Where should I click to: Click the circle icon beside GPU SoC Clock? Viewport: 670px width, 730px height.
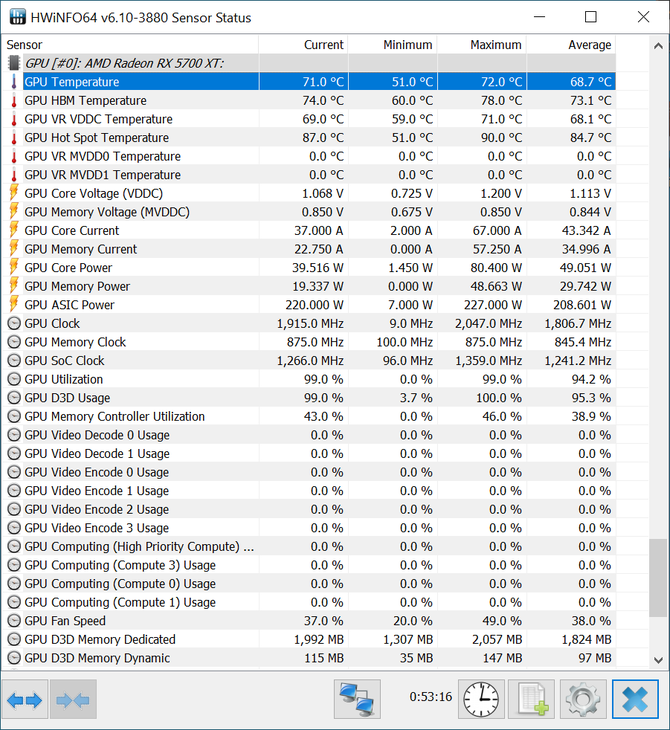click(14, 360)
